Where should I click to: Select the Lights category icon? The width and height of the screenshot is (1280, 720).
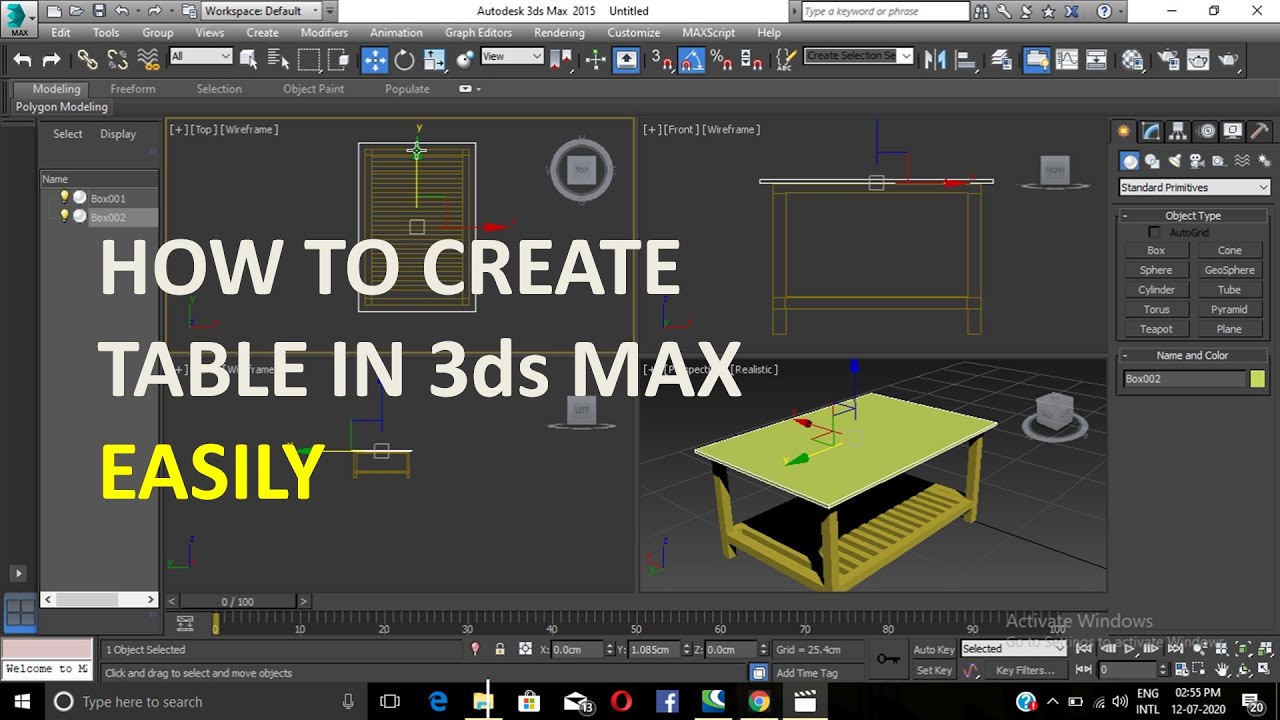coord(1175,161)
